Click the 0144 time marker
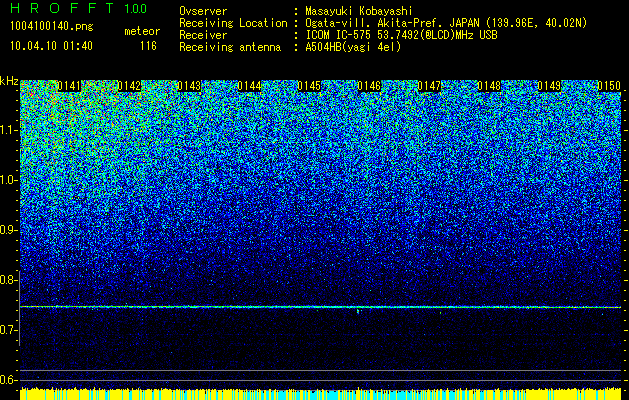Viewport: 629px width, 400px height. [x=249, y=86]
